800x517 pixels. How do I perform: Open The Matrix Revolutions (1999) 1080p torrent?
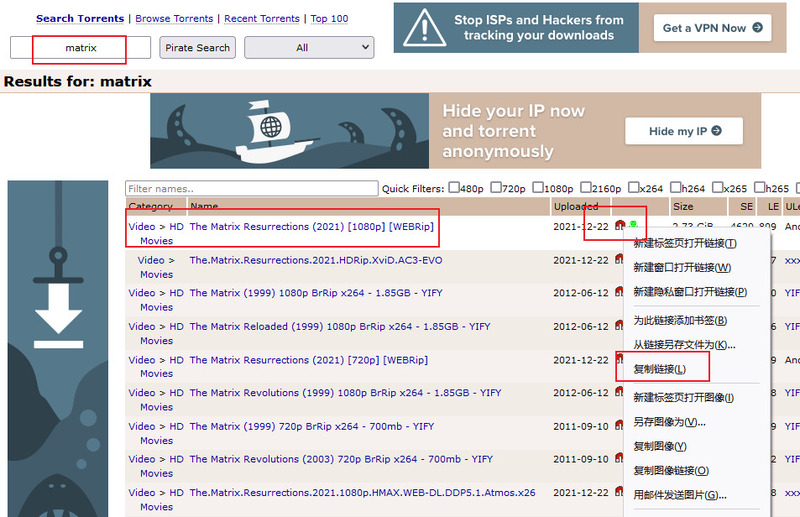(345, 393)
